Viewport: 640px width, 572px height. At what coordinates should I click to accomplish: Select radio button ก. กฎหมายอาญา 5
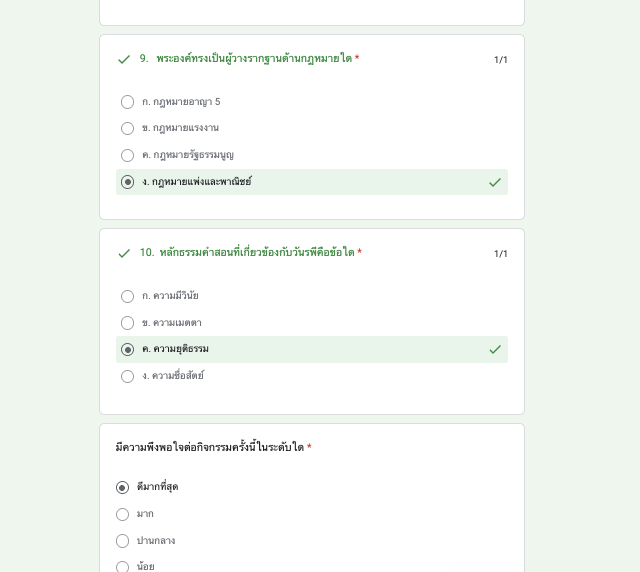[x=128, y=102]
